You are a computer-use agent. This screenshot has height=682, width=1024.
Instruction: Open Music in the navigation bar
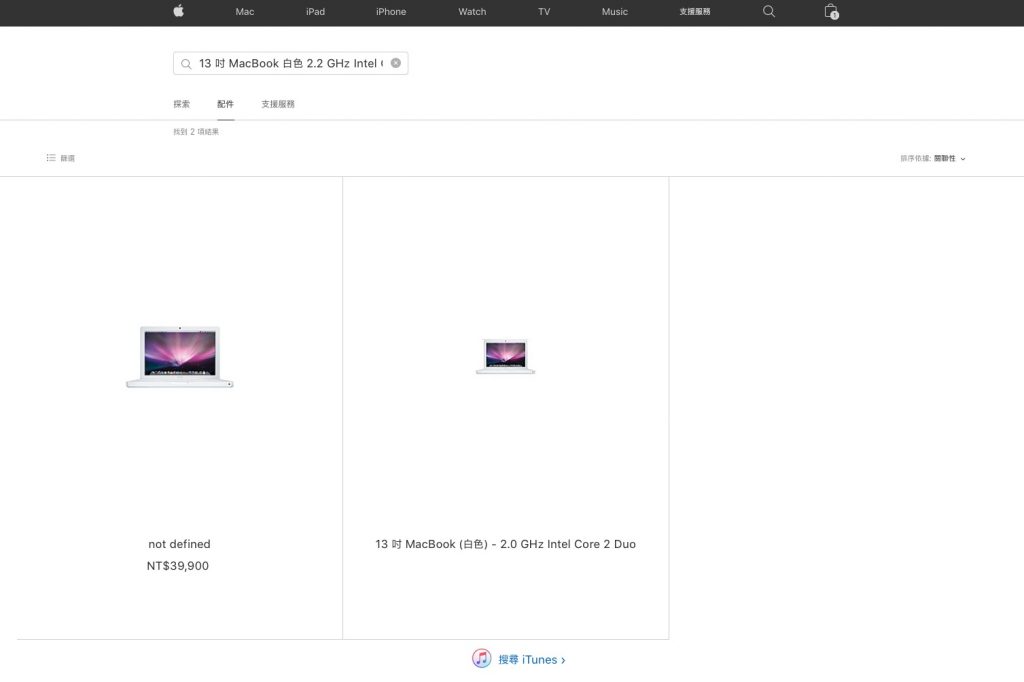click(615, 12)
